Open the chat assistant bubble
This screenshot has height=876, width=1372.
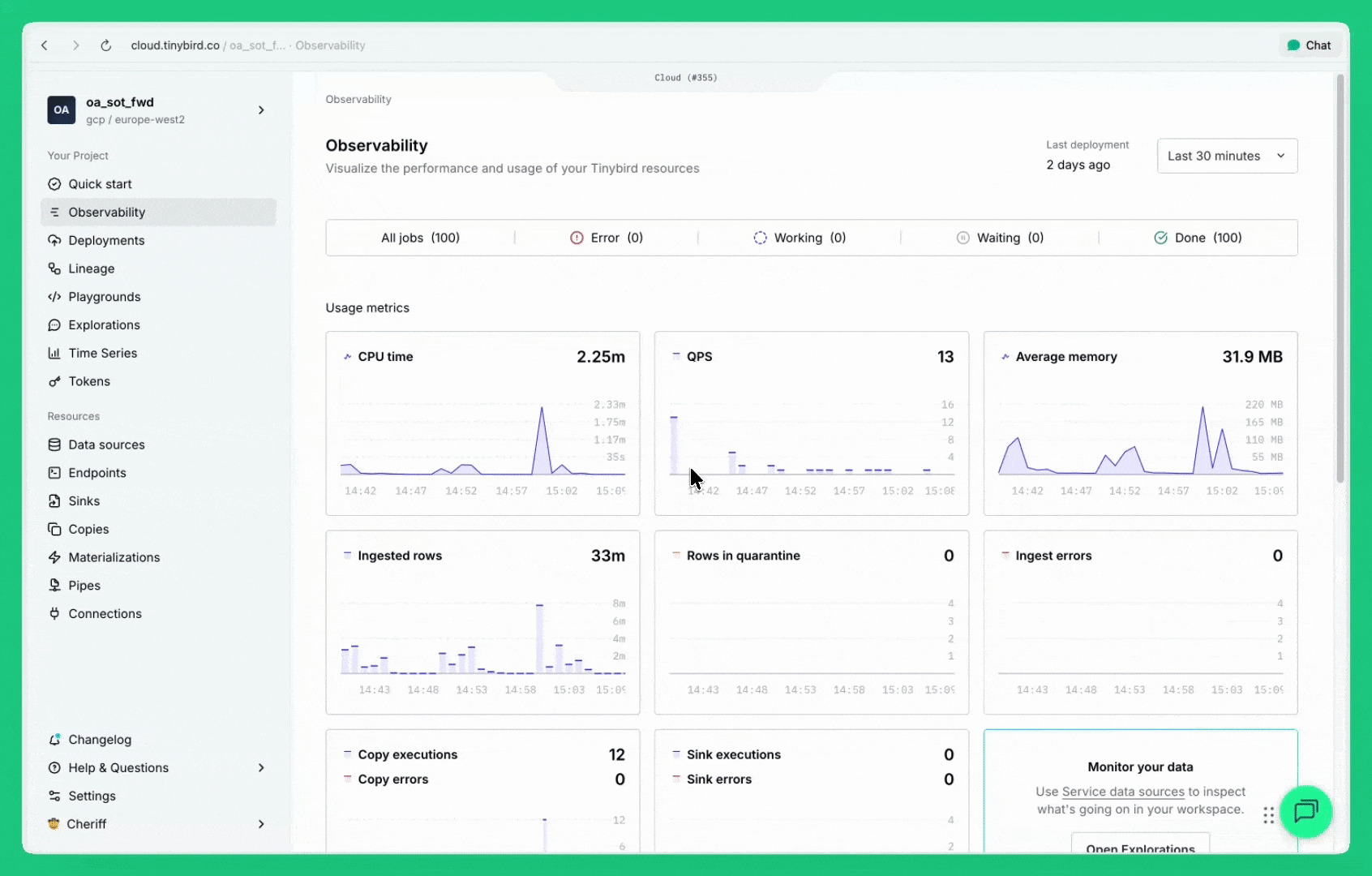click(x=1306, y=812)
